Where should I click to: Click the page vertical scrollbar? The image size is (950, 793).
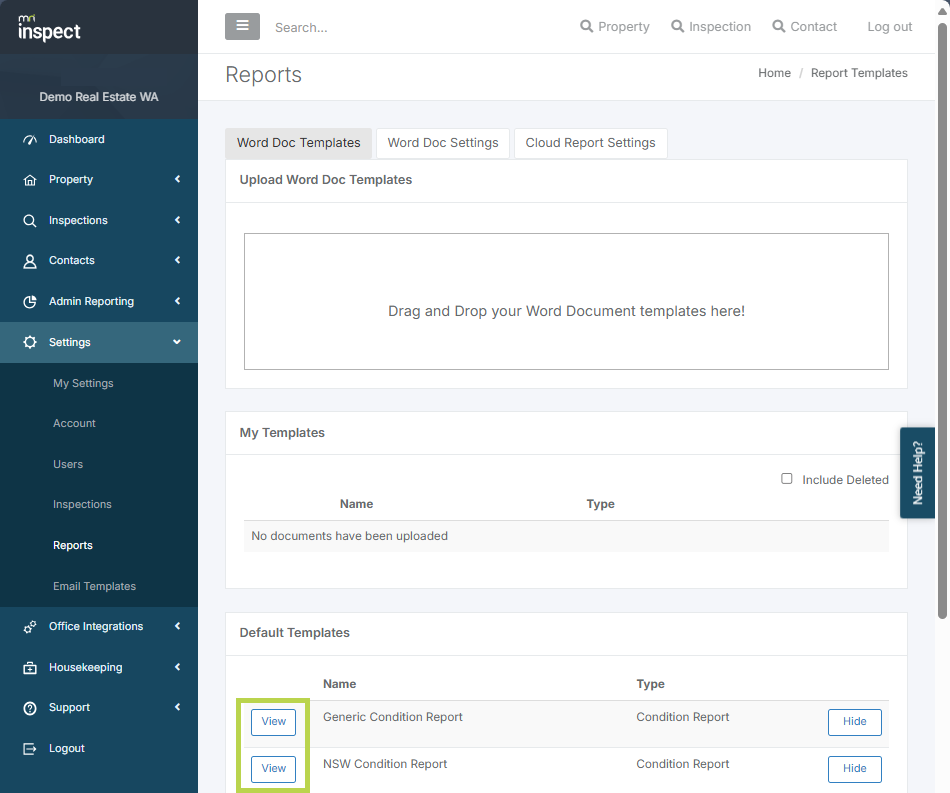(x=942, y=321)
